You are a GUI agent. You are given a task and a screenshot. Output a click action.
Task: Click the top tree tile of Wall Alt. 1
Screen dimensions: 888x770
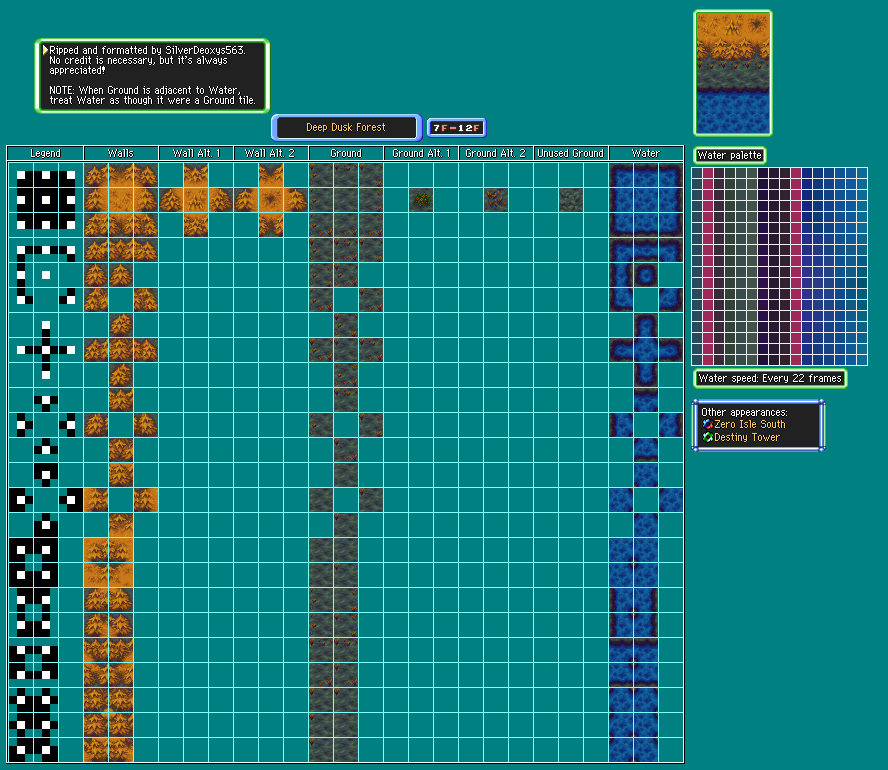tap(196, 175)
